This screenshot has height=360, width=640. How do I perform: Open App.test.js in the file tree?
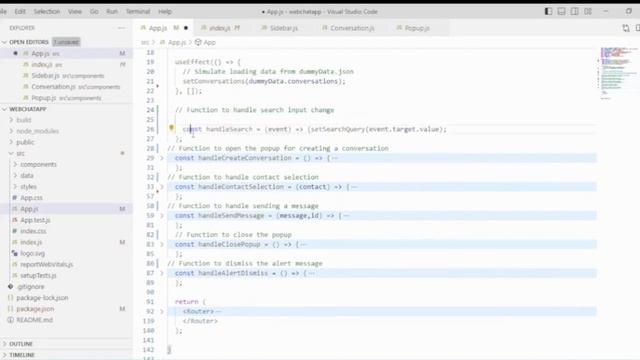[35, 220]
